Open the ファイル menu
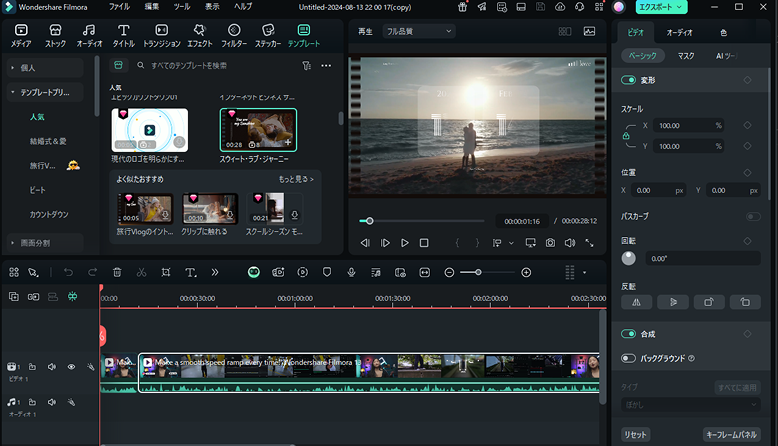Screen dimensions: 778x446 click(119, 7)
